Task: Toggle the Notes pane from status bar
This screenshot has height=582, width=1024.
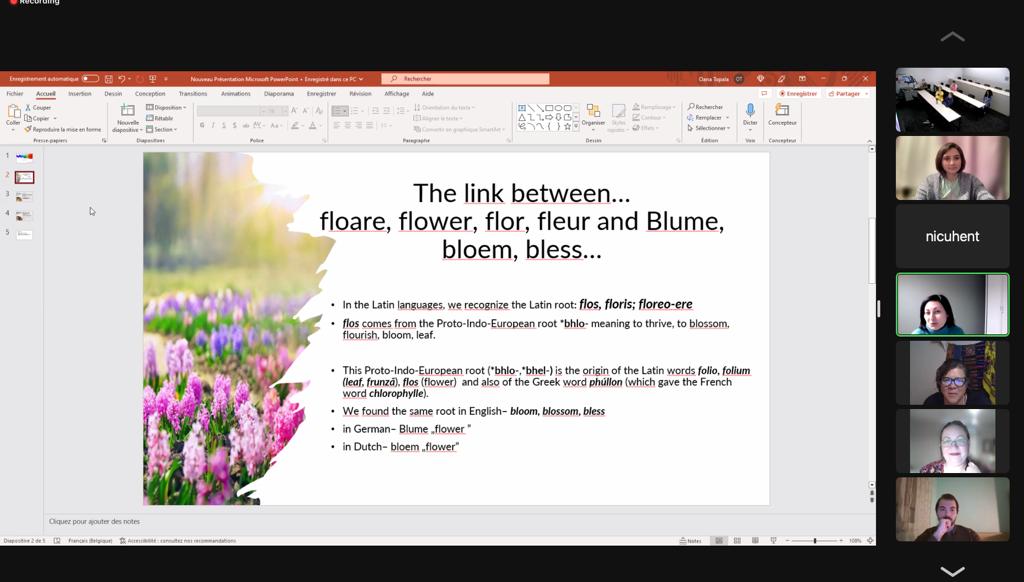Action: [x=691, y=541]
